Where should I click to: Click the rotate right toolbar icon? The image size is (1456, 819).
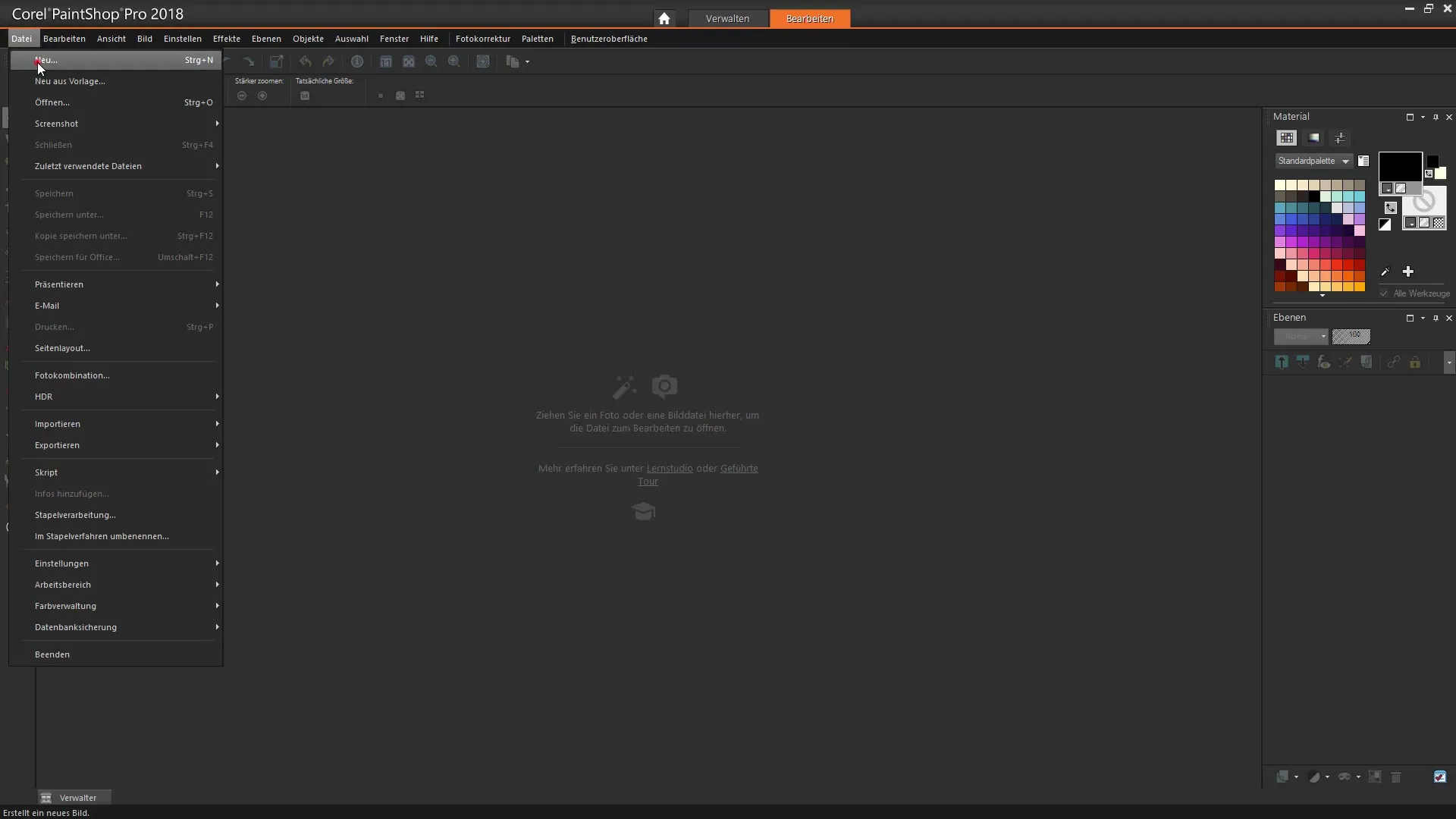coord(249,61)
